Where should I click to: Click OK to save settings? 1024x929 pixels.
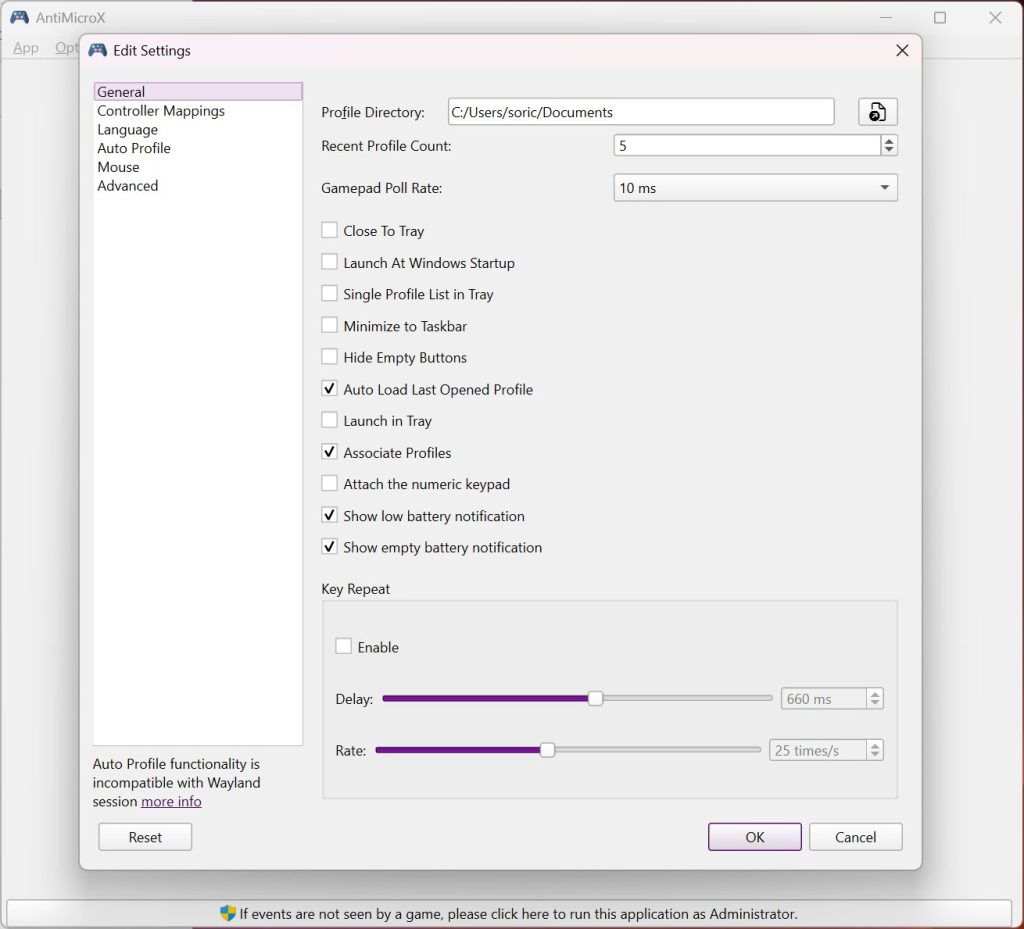(x=754, y=837)
